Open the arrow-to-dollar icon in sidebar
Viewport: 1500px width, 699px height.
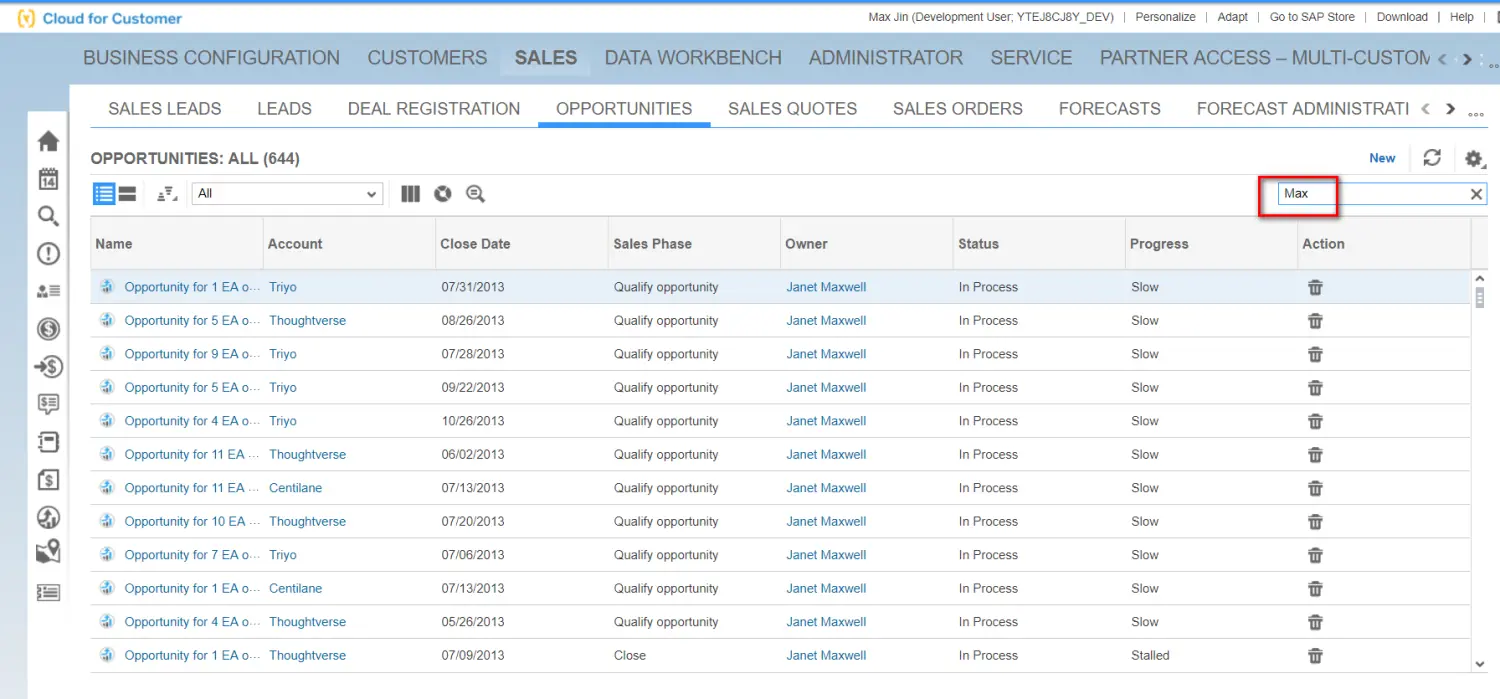click(x=48, y=367)
